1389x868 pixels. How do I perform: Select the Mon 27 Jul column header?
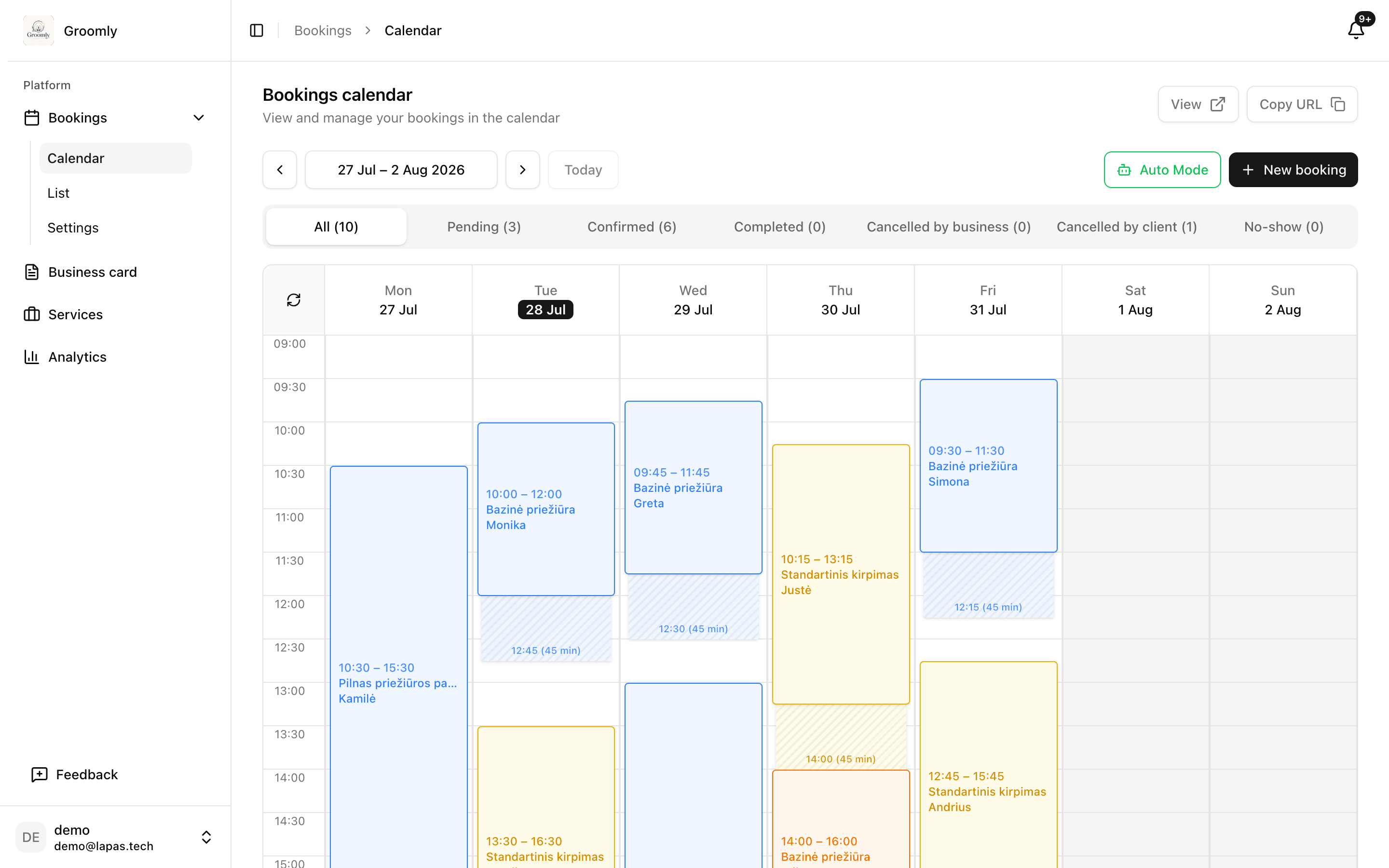(x=398, y=300)
